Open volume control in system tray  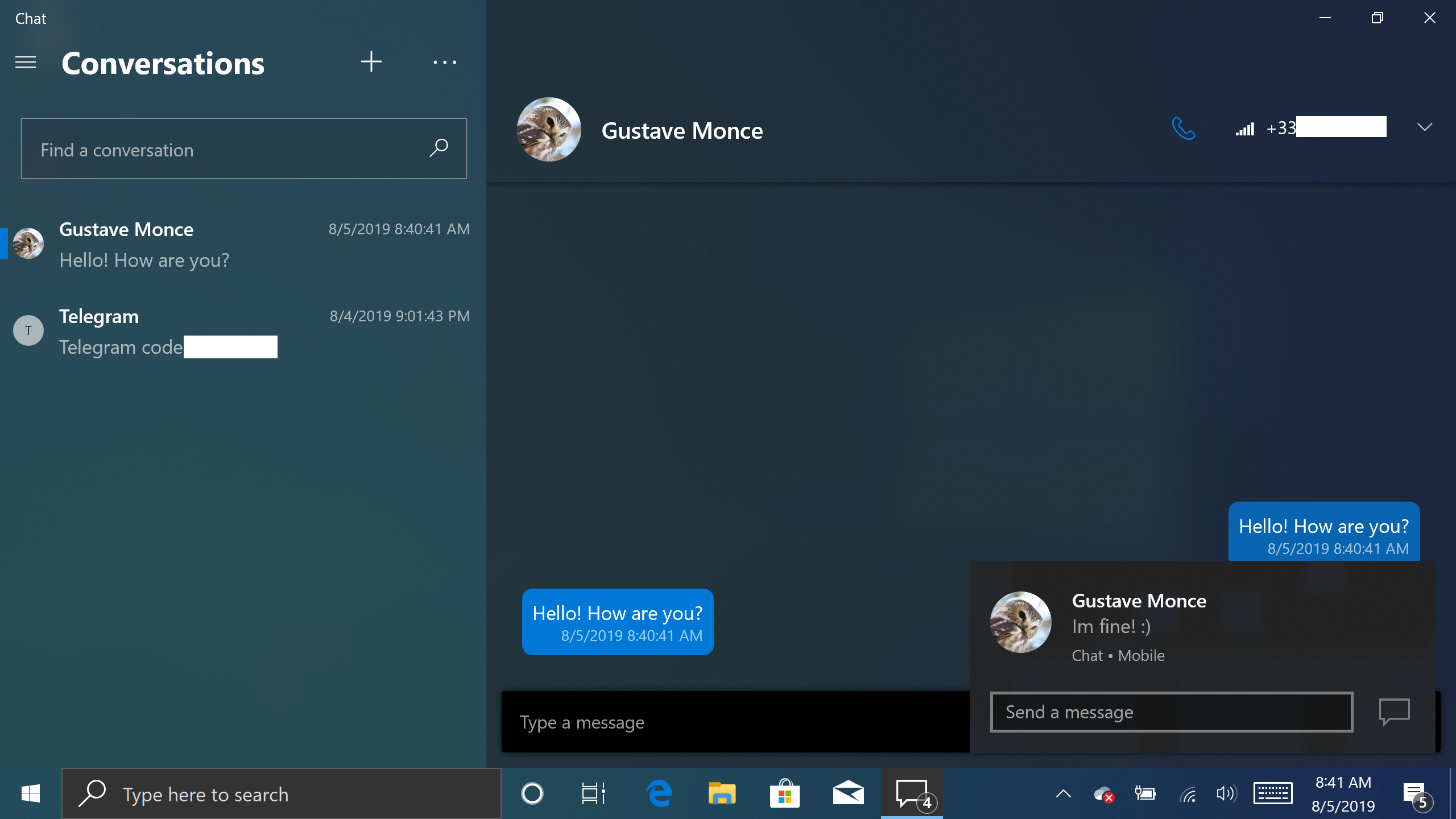click(1225, 794)
